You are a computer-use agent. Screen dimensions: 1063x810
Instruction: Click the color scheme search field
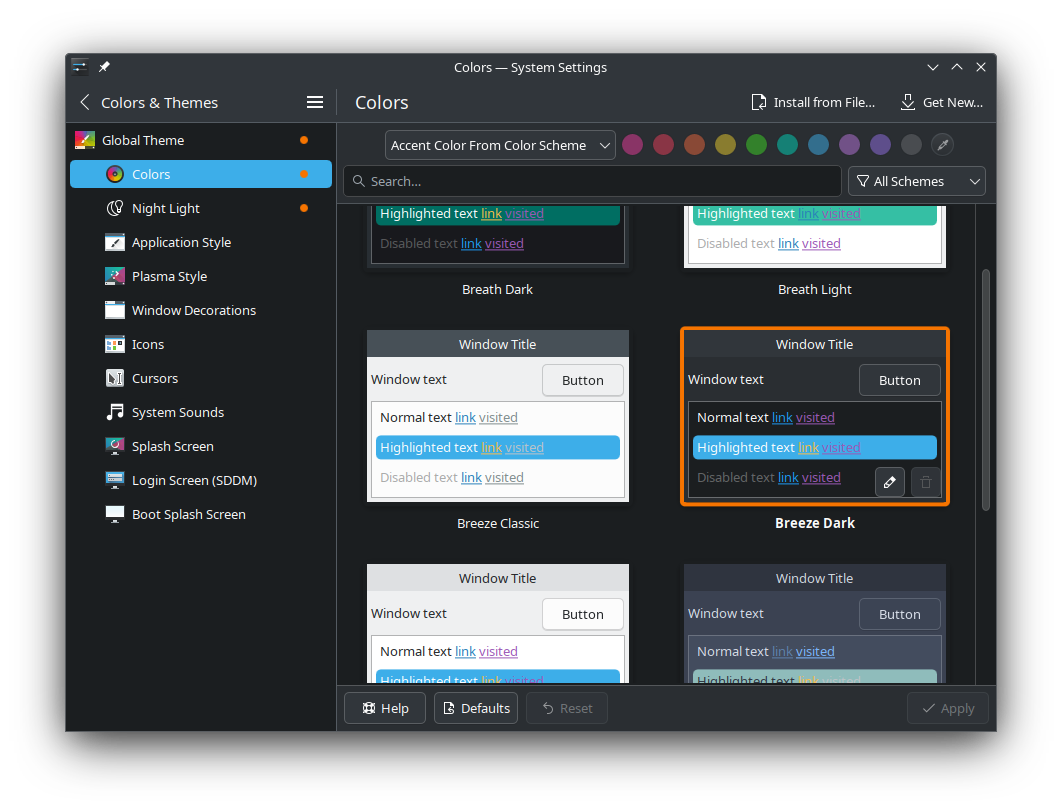pyautogui.click(x=592, y=181)
